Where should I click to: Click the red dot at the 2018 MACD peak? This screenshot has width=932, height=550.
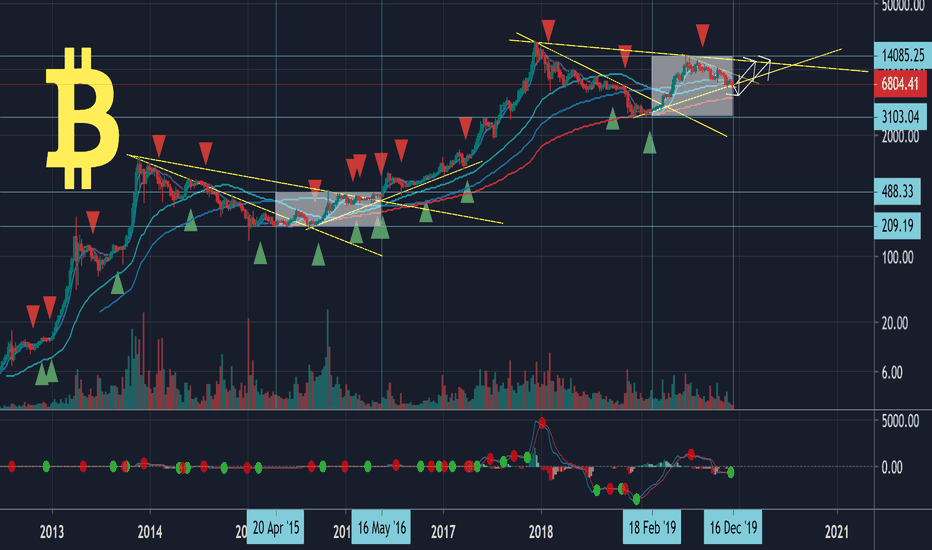click(542, 423)
